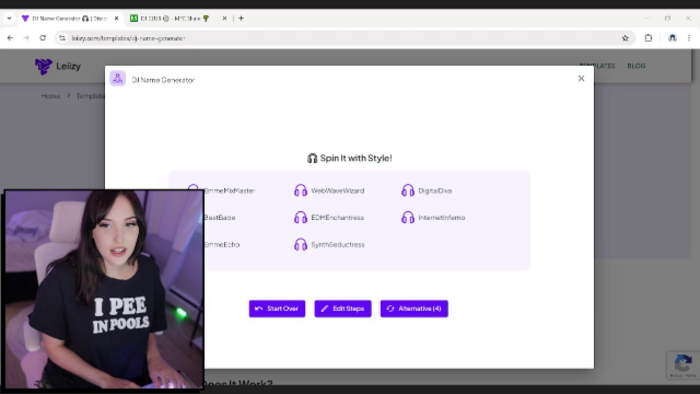This screenshot has width=700, height=394.
Task: Open a new browser tab
Action: click(x=241, y=18)
